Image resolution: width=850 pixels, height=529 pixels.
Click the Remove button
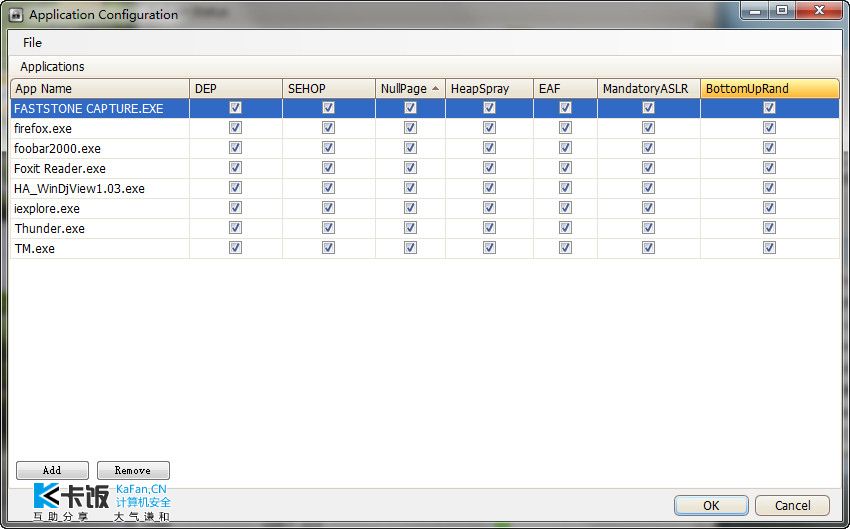coord(133,470)
